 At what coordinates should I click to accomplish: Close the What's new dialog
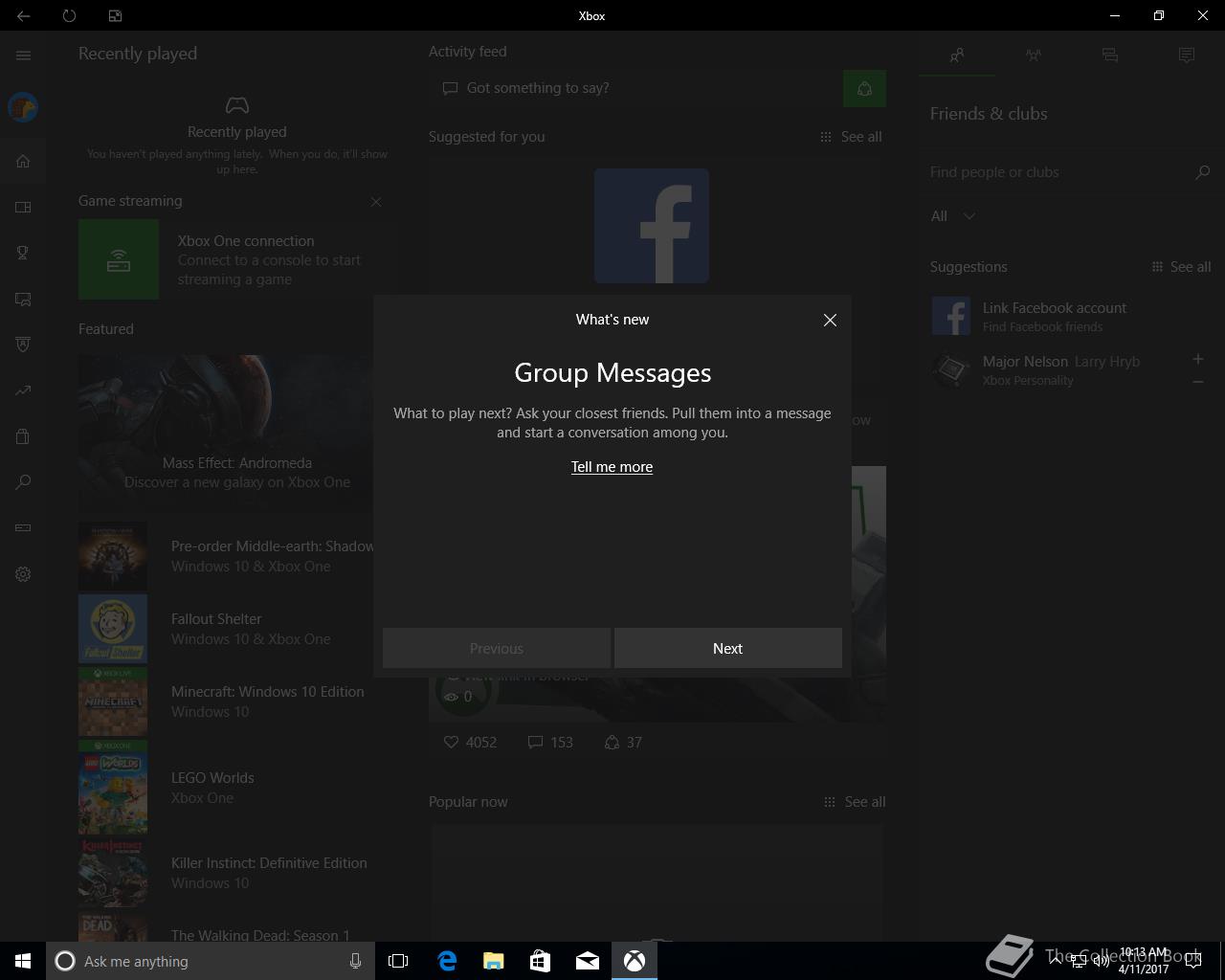point(830,321)
